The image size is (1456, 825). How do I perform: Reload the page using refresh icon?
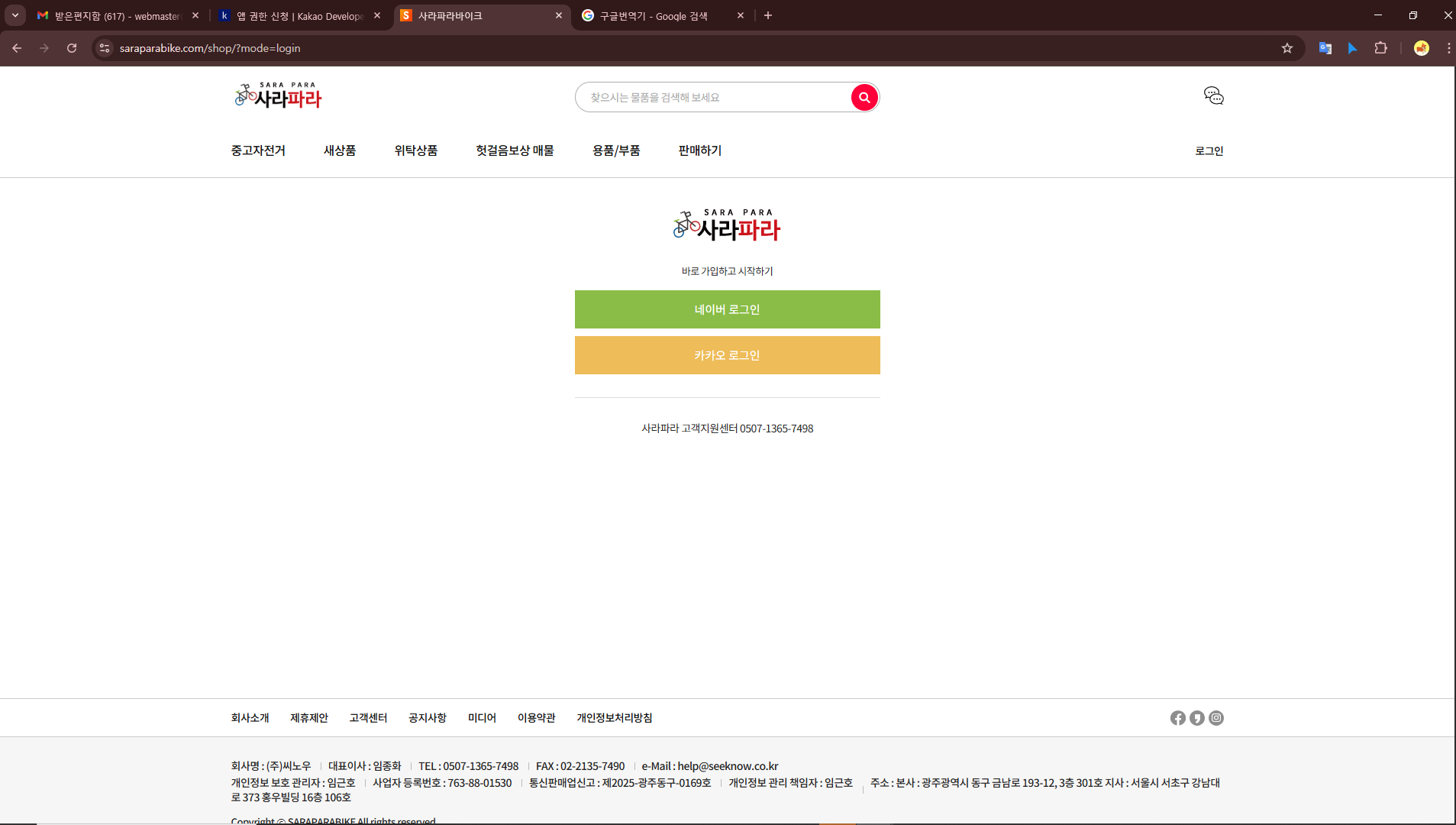[72, 48]
